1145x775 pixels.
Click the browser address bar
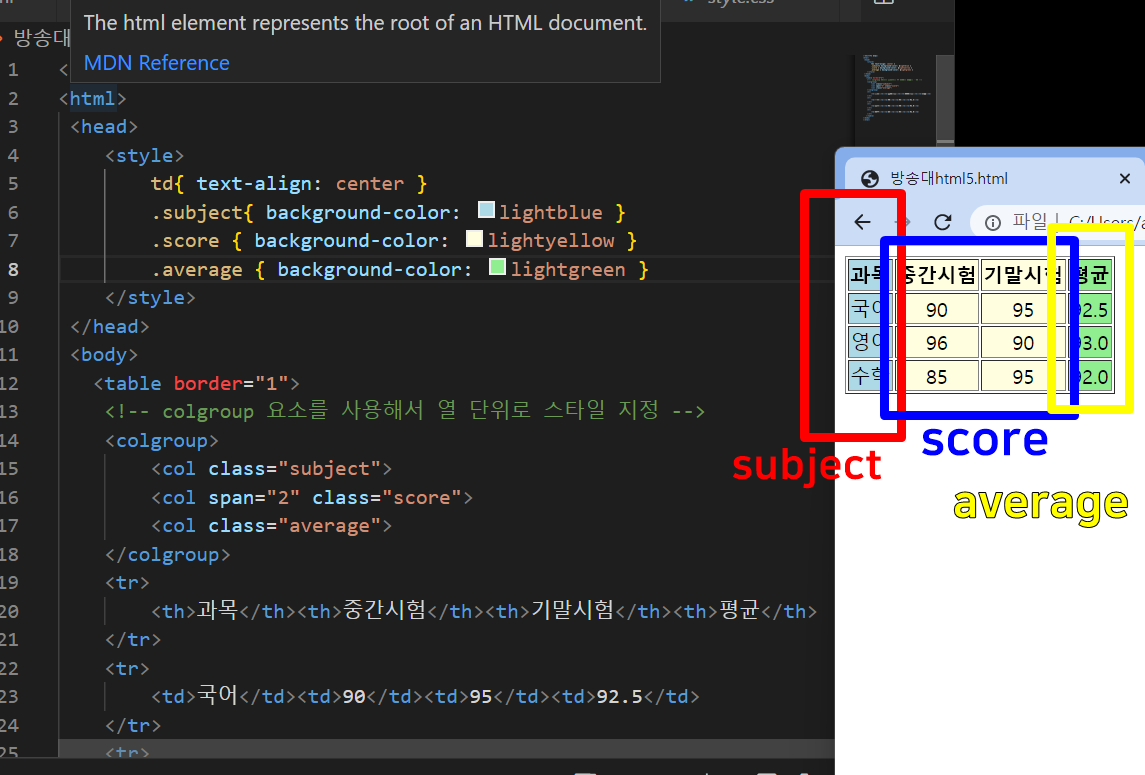pos(1059,222)
